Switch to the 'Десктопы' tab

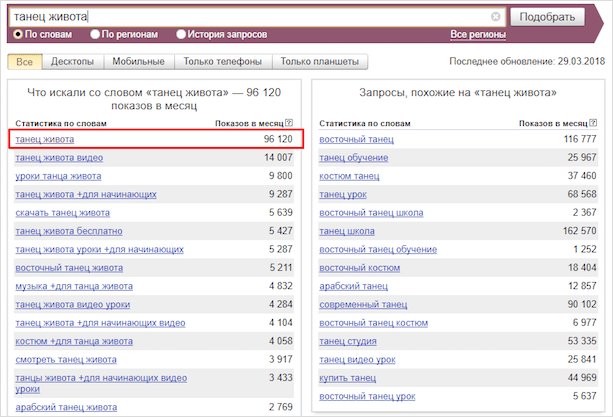coord(74,62)
